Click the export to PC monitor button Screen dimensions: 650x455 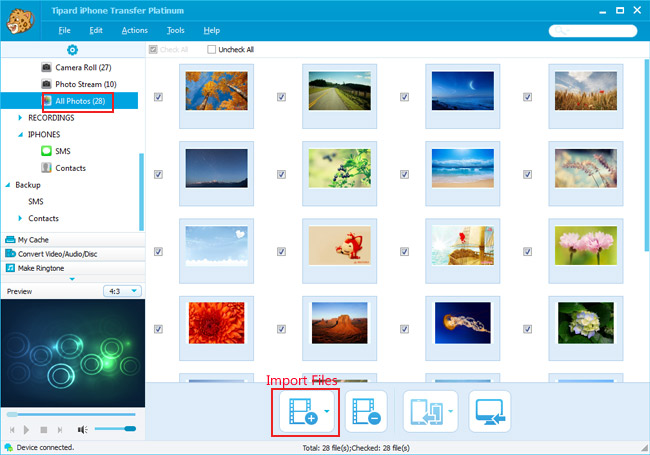click(490, 411)
